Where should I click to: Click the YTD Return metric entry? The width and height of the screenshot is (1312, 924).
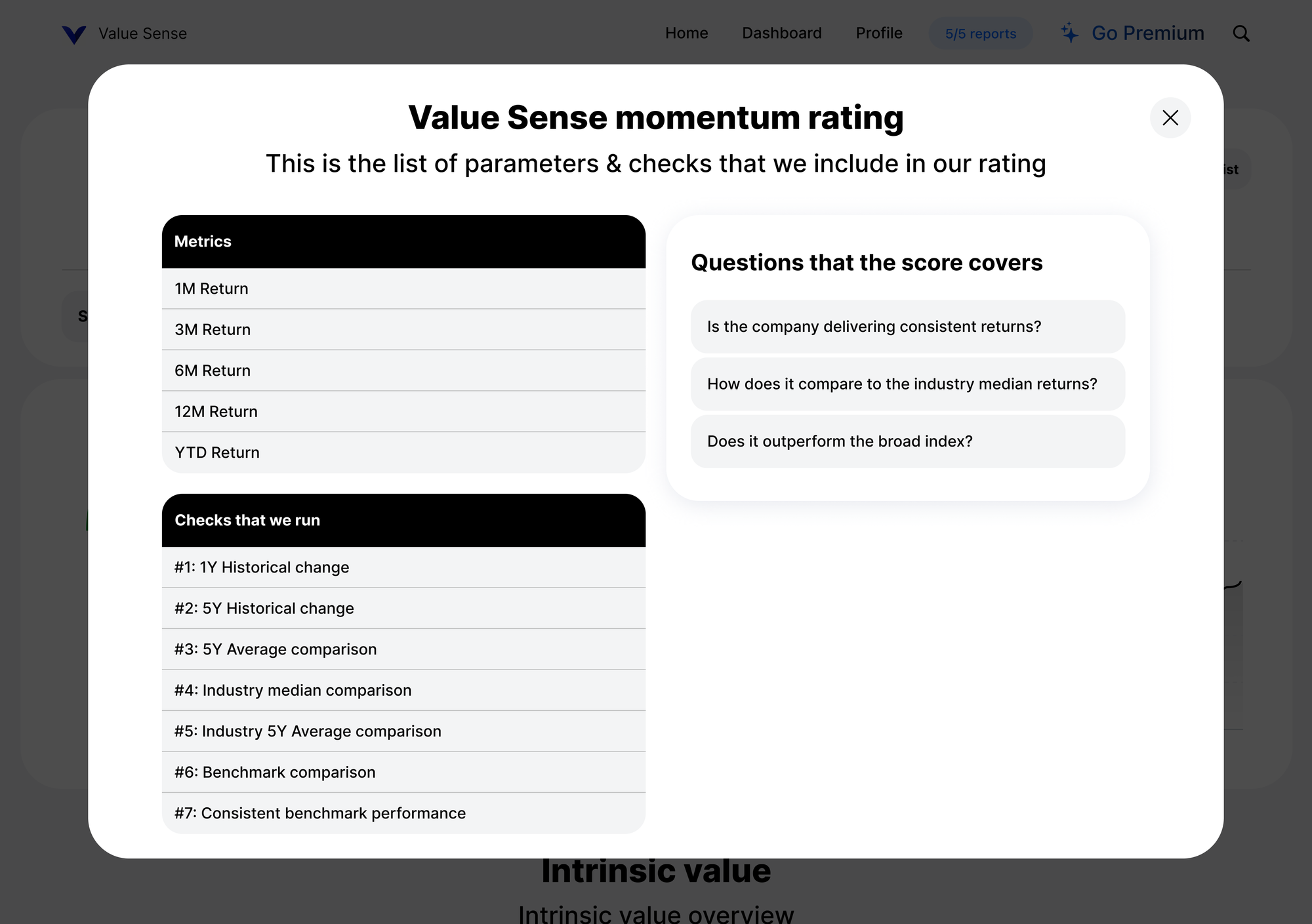click(x=403, y=452)
